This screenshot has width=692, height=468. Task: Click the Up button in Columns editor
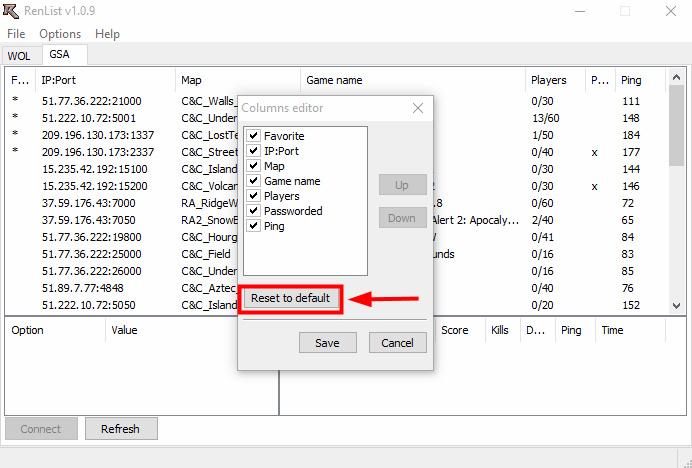(402, 185)
